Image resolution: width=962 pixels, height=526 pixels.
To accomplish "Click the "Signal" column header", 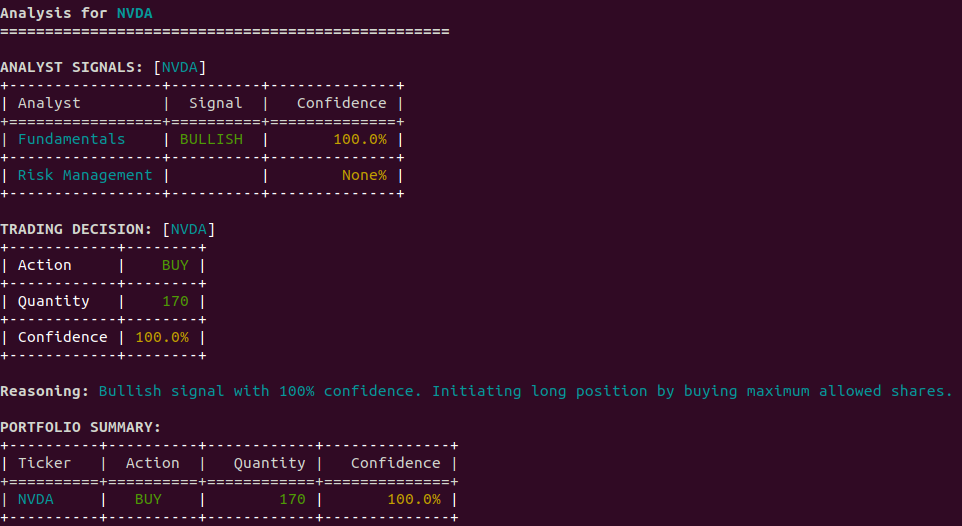I will click(x=215, y=103).
